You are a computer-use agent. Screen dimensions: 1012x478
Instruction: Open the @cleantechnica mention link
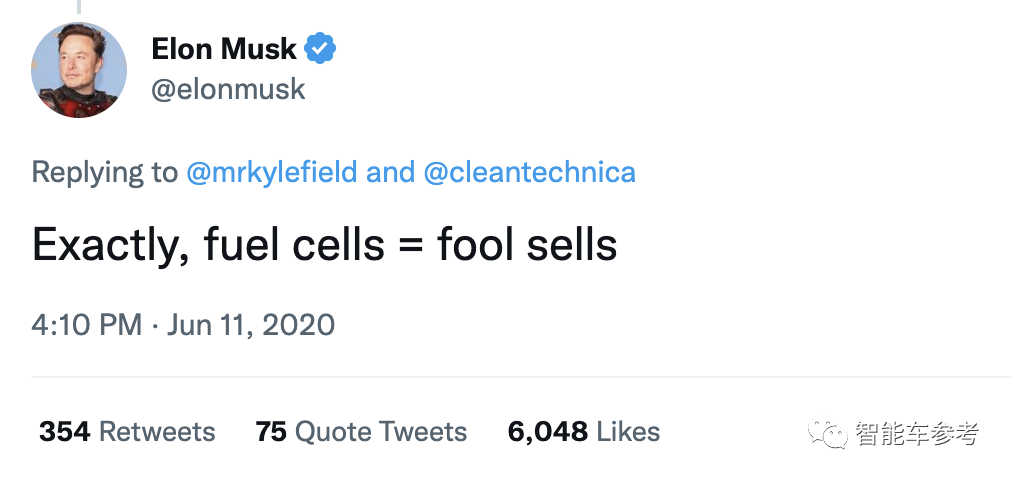point(530,172)
